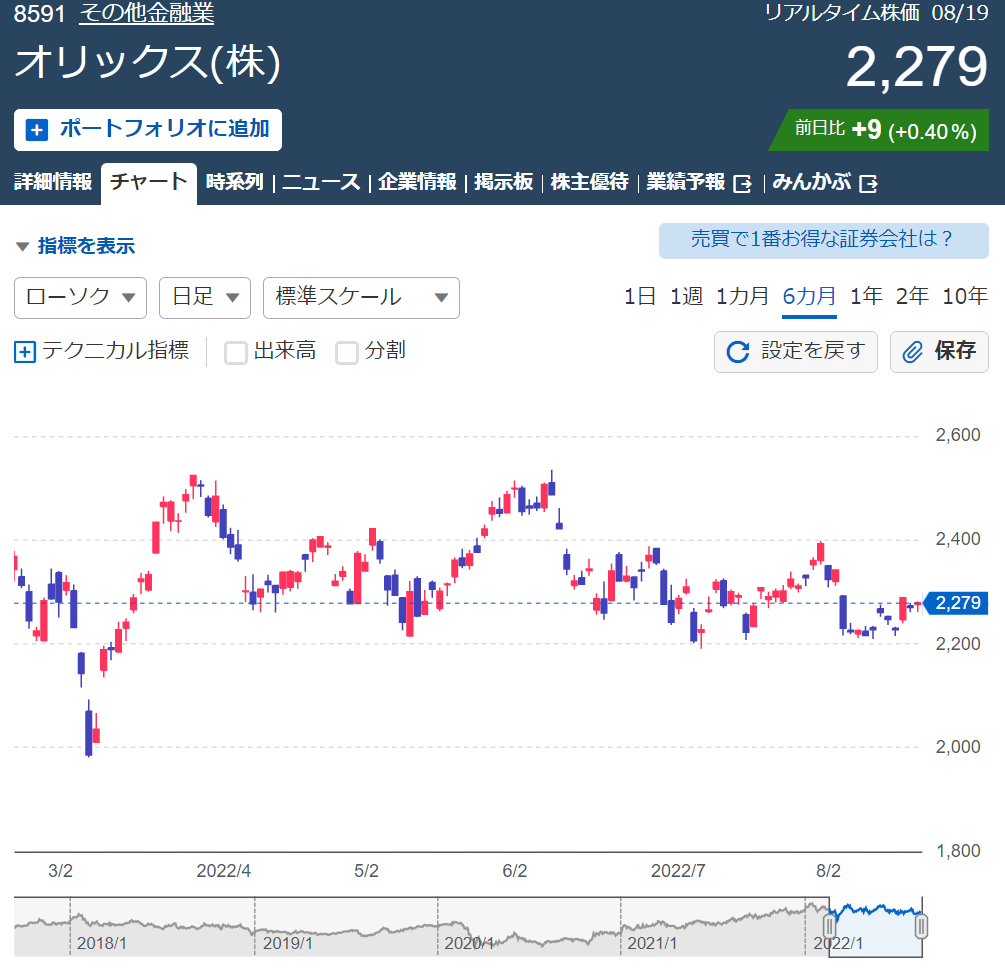Screen dimensions: 1005x973
Task: Click the reload icon in 設定を戻す
Action: pyautogui.click(x=738, y=352)
